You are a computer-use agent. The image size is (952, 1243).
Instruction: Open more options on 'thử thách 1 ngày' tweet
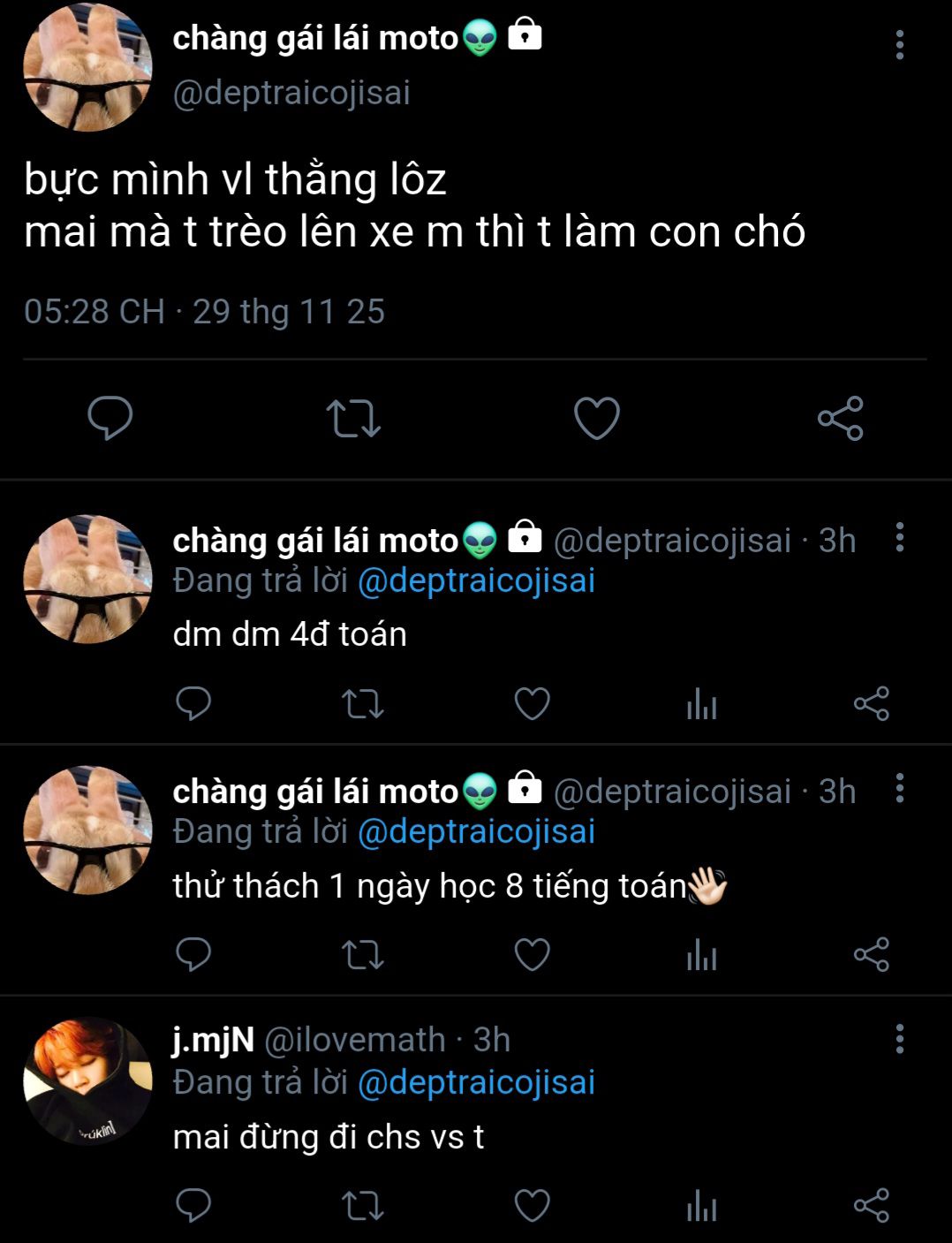(899, 788)
